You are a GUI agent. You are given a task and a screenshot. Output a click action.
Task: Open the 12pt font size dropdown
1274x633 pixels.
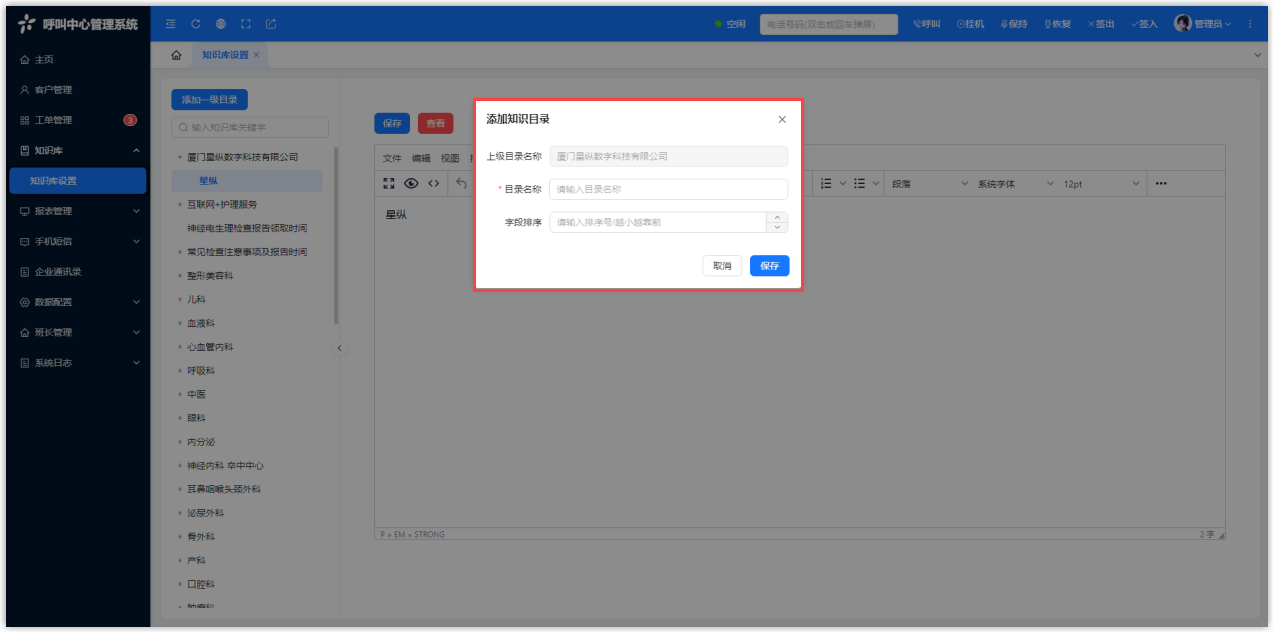pyautogui.click(x=1101, y=184)
